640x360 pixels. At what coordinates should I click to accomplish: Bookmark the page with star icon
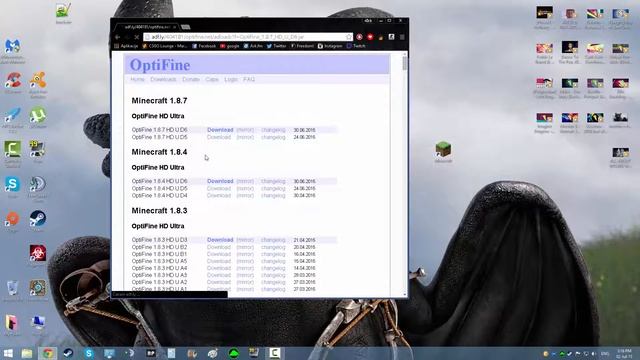[348, 37]
